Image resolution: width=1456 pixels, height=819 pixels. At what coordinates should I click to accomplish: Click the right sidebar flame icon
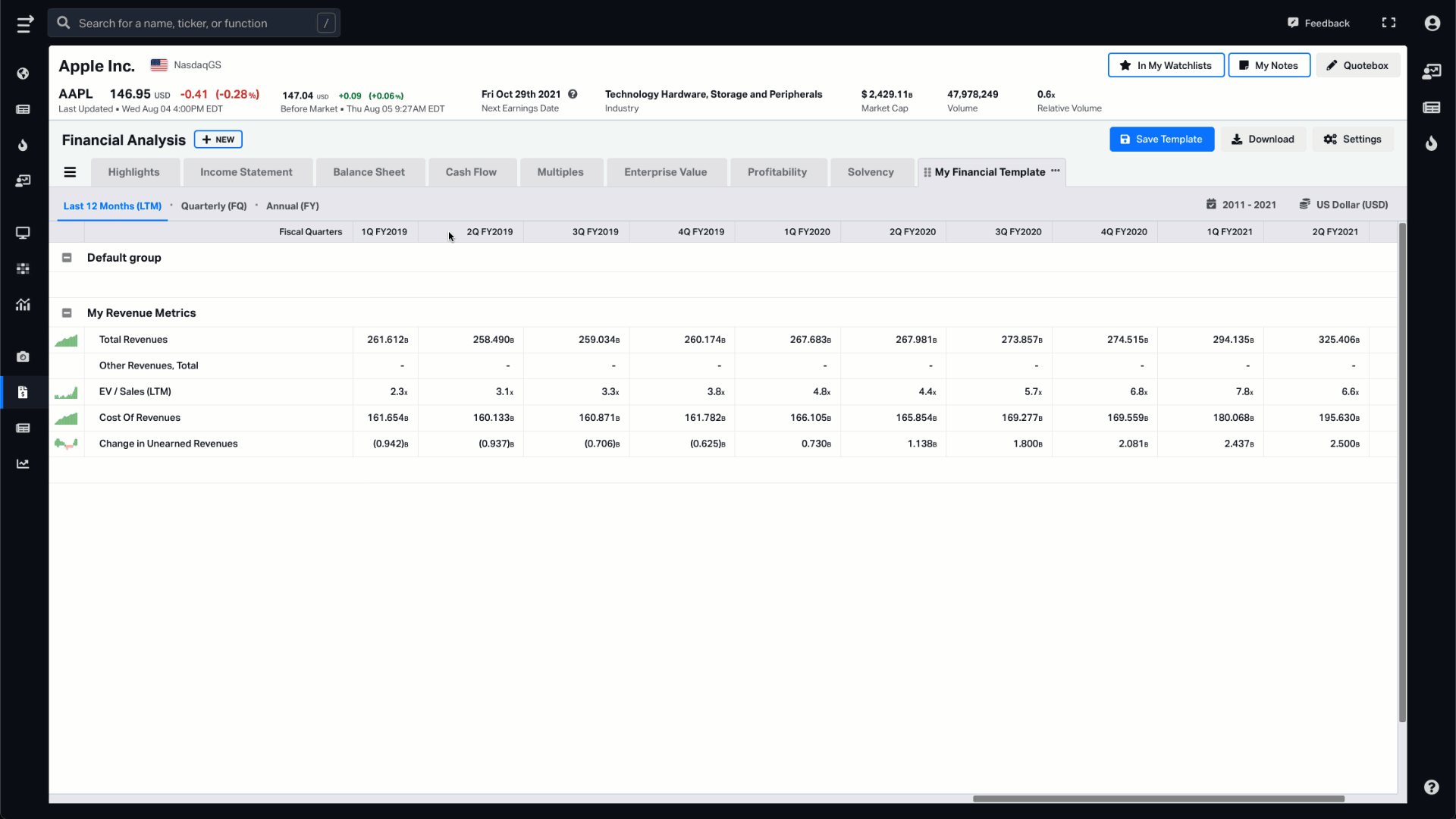tap(1431, 143)
